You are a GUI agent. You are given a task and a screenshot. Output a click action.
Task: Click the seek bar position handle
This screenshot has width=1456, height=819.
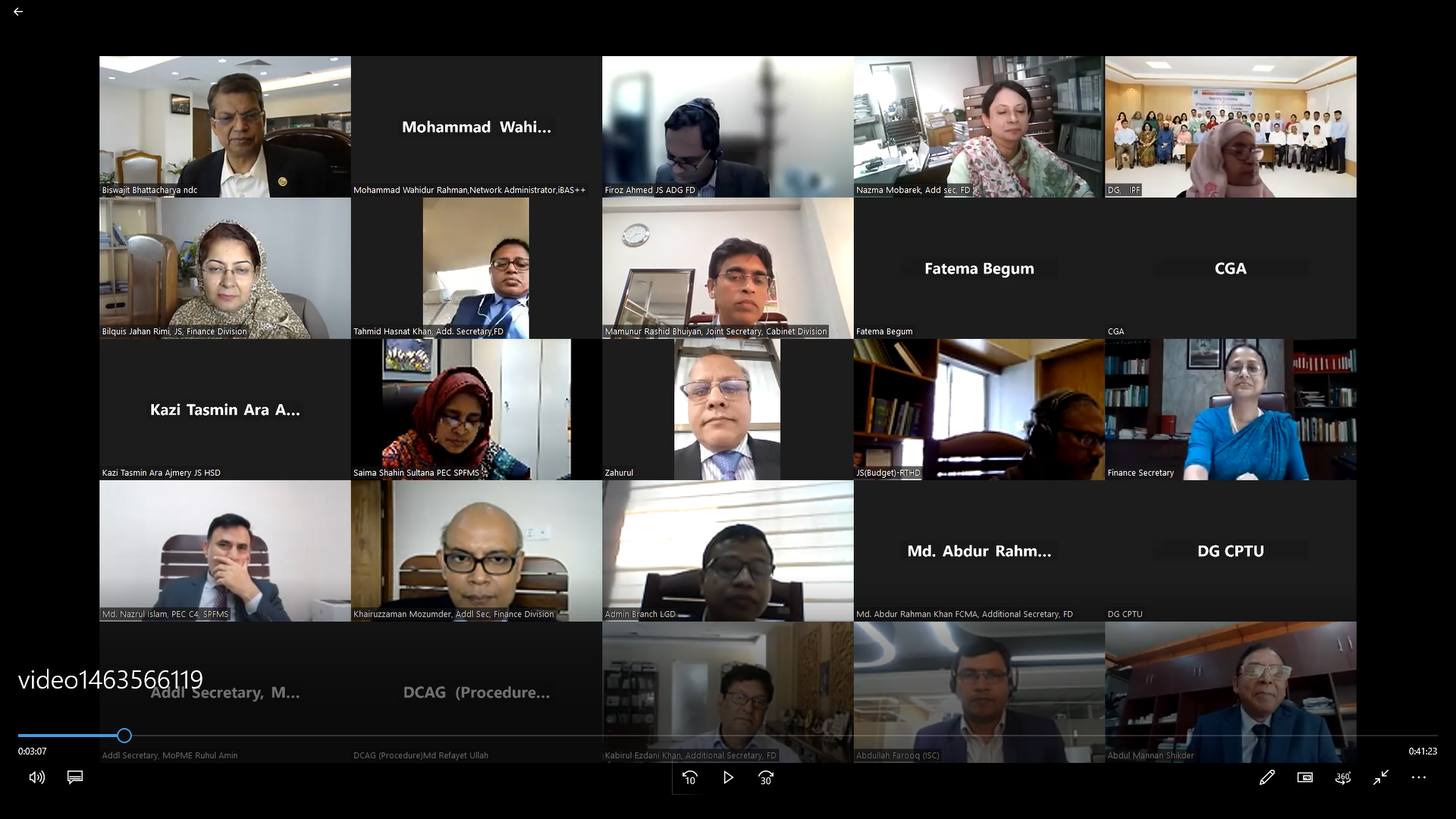(124, 736)
